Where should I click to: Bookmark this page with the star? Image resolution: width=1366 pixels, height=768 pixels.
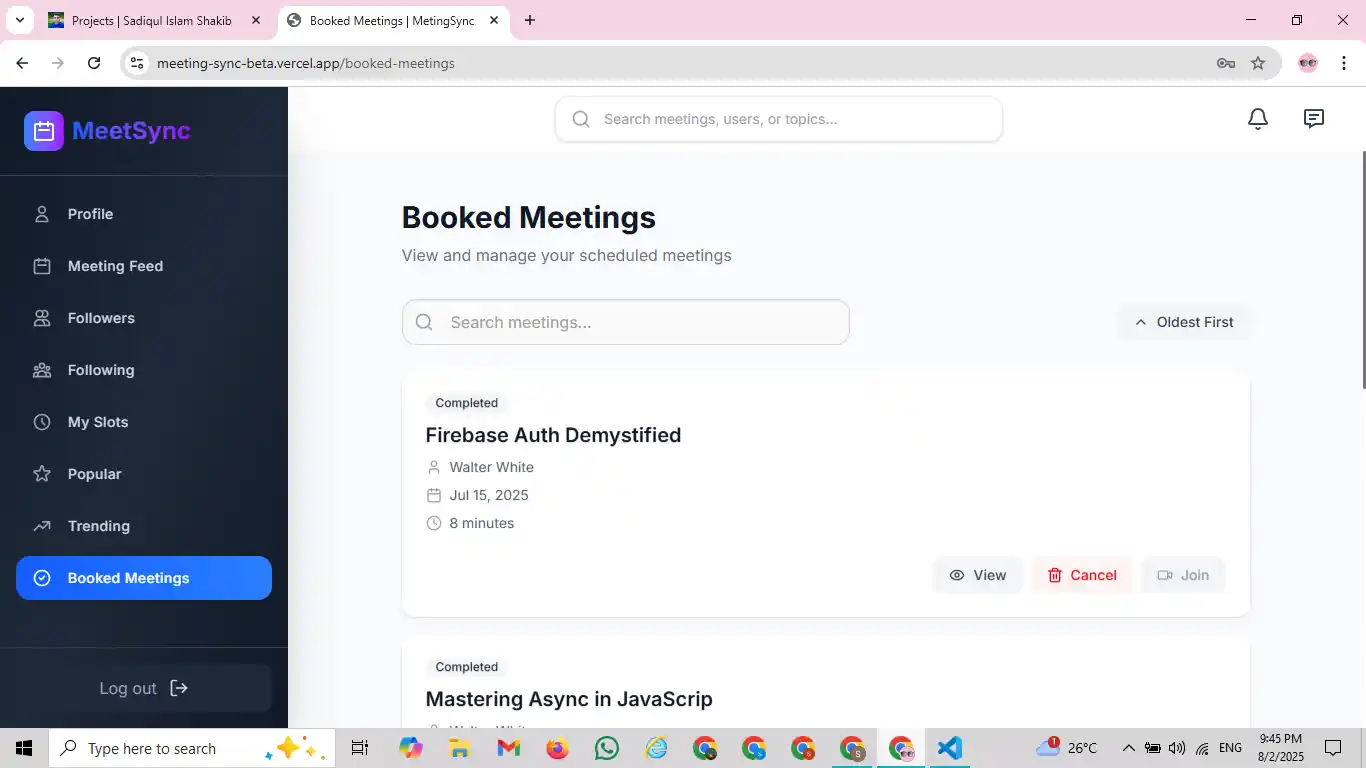tap(1258, 63)
